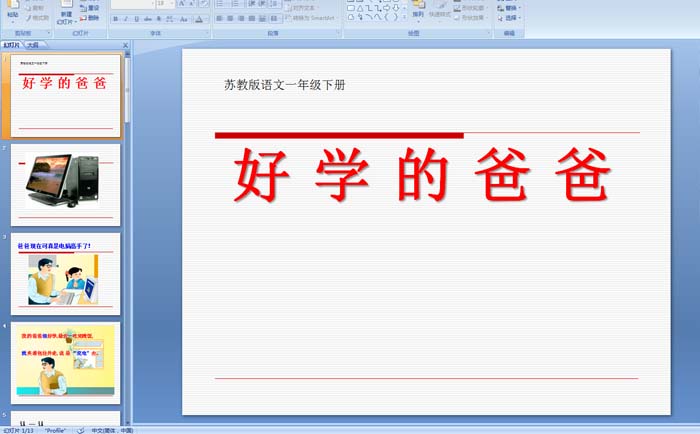Click the Reset (重设) slide button
This screenshot has height=434, width=700.
(89, 8)
